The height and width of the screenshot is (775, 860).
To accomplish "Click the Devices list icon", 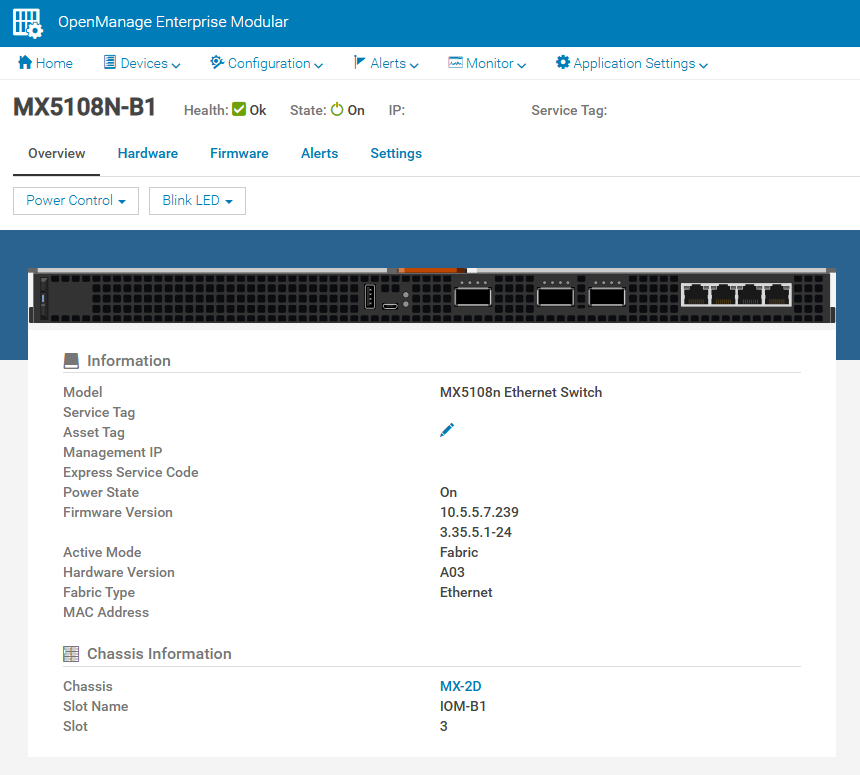I will 110,63.
